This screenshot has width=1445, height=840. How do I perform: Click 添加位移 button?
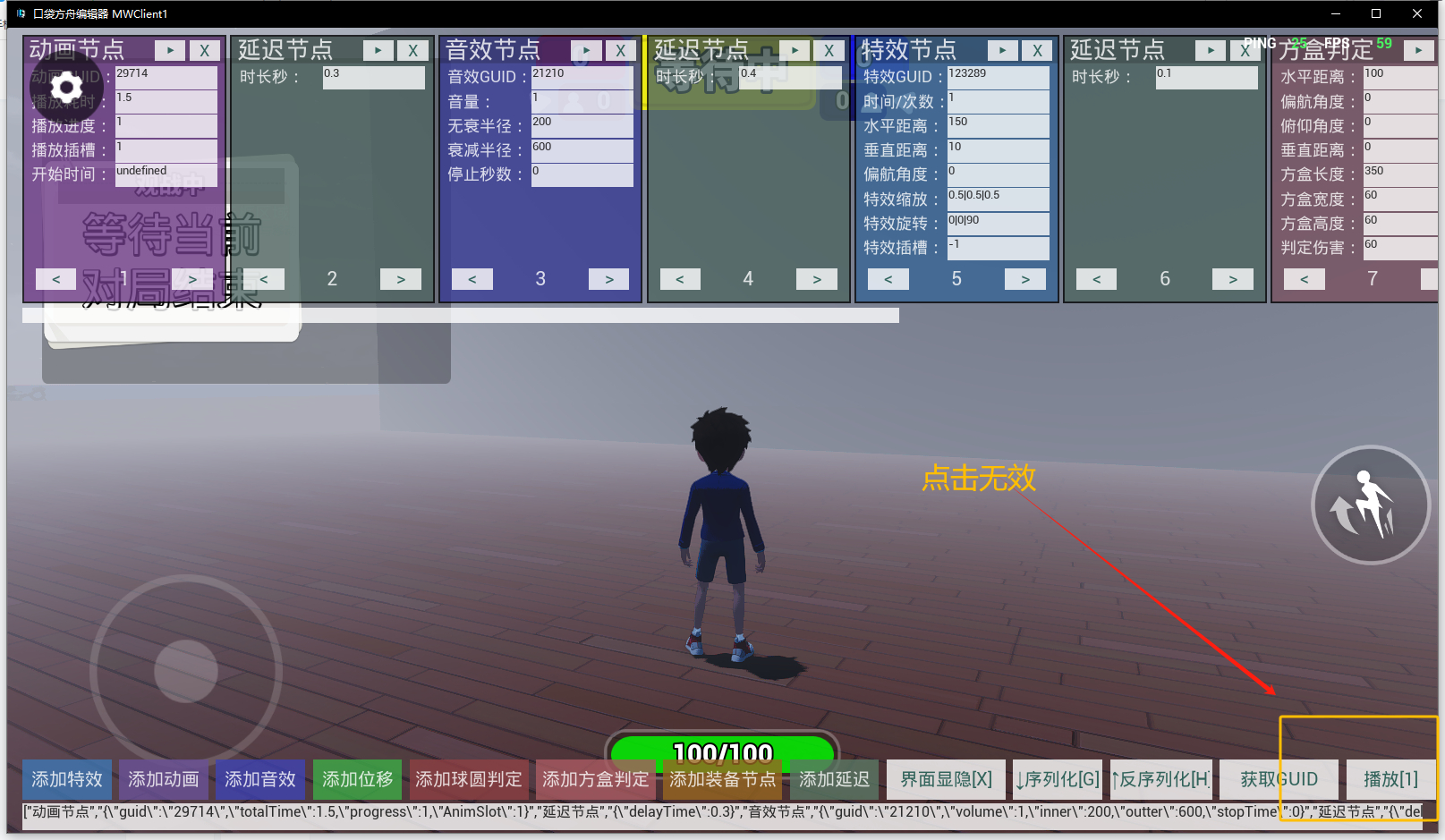(358, 779)
